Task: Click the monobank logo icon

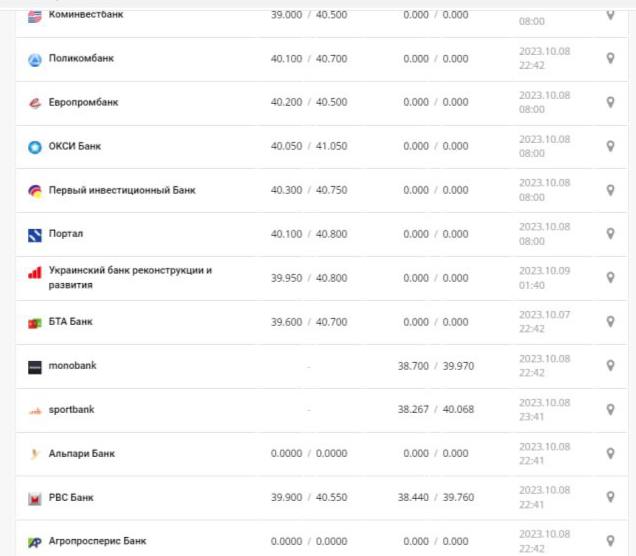Action: pyautogui.click(x=35, y=367)
